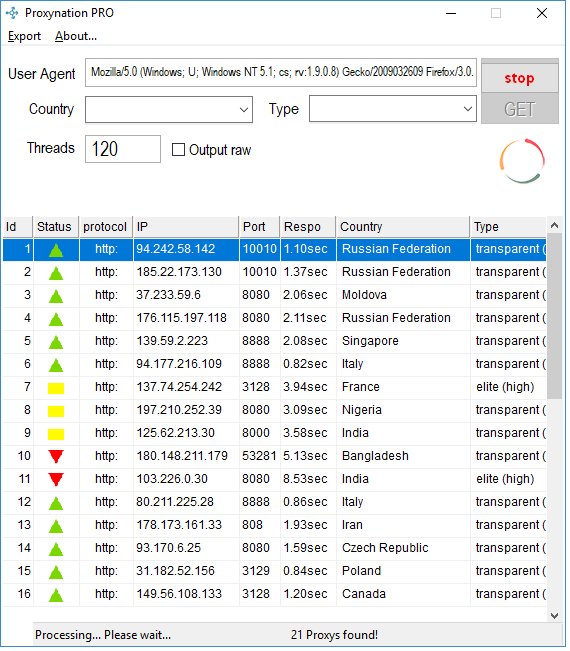
Task: Expand the Type combo box
Action: (393, 109)
